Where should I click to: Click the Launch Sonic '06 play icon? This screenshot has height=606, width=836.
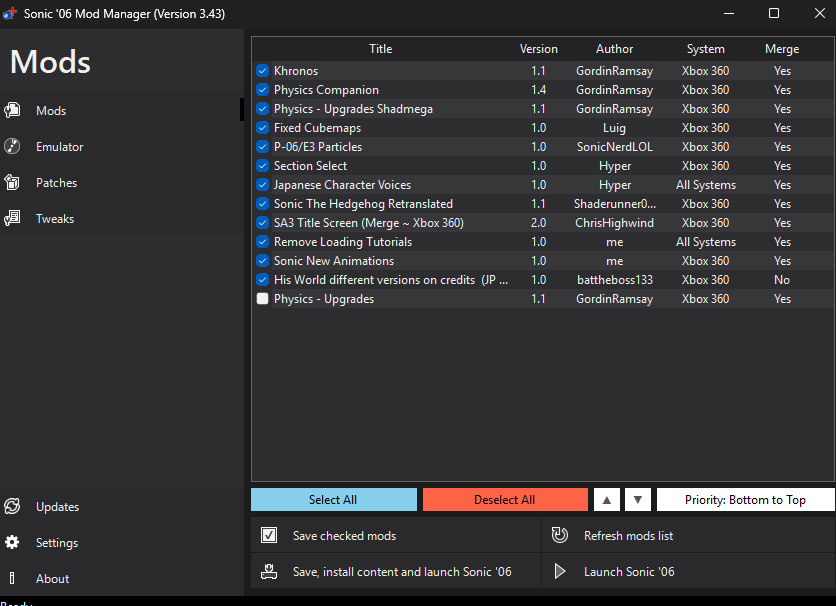[x=560, y=571]
